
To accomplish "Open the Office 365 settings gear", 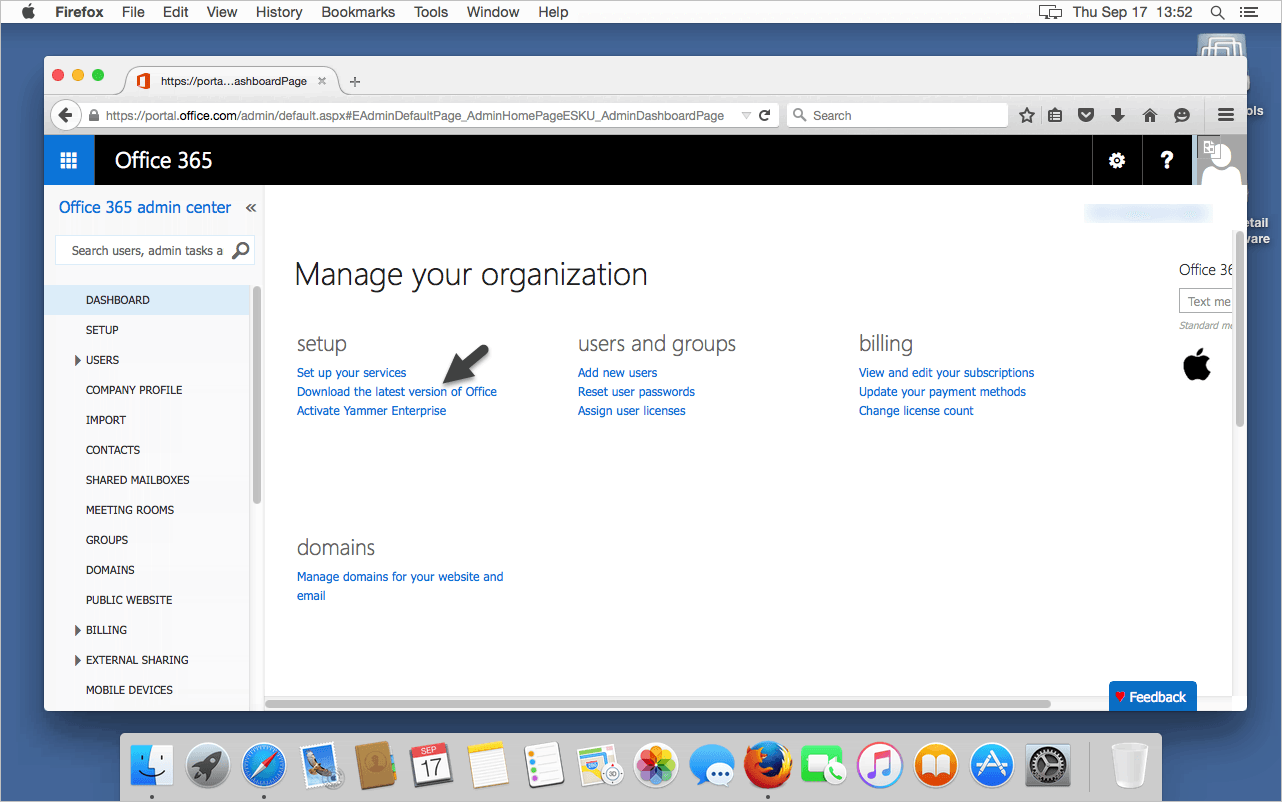I will [1117, 161].
